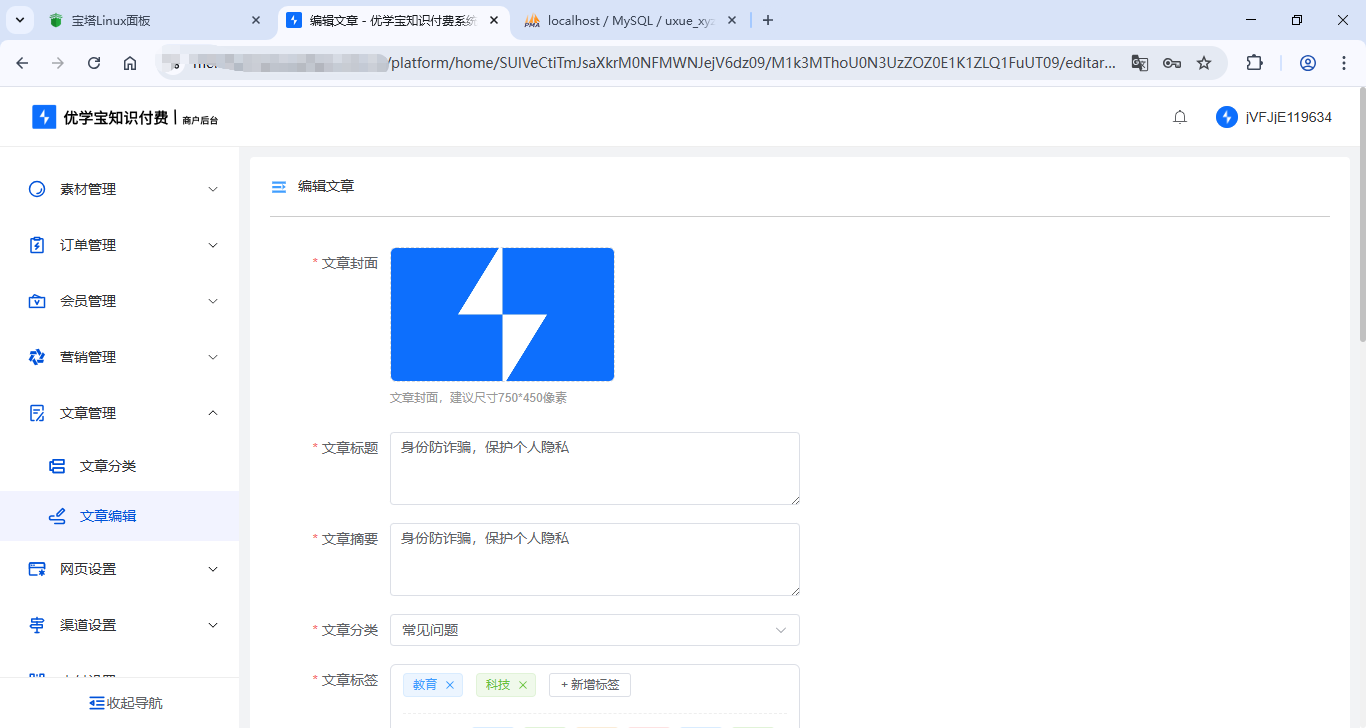Collapse the sidebar via 收起导航 icon
Viewport: 1366px width, 728px height.
[x=96, y=702]
